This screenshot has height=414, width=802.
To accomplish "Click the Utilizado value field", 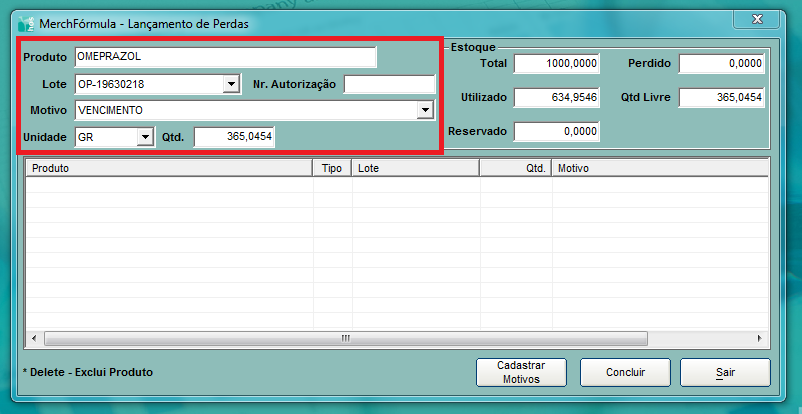I will coord(556,98).
